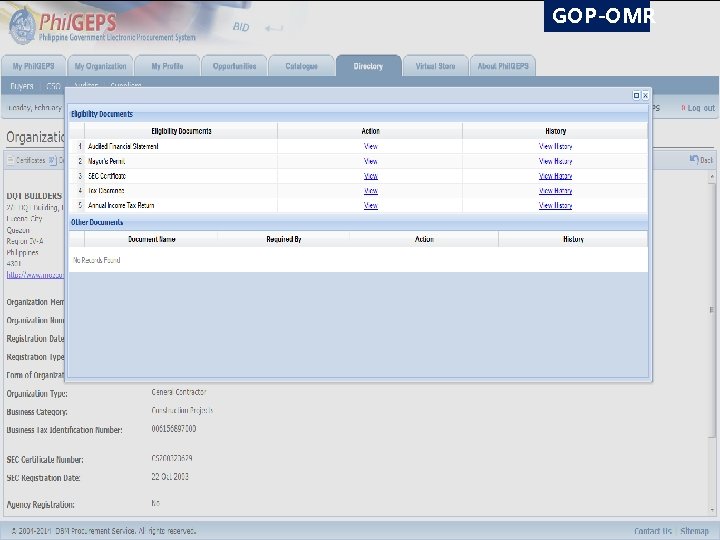View History for Tax Clearance

(555, 191)
